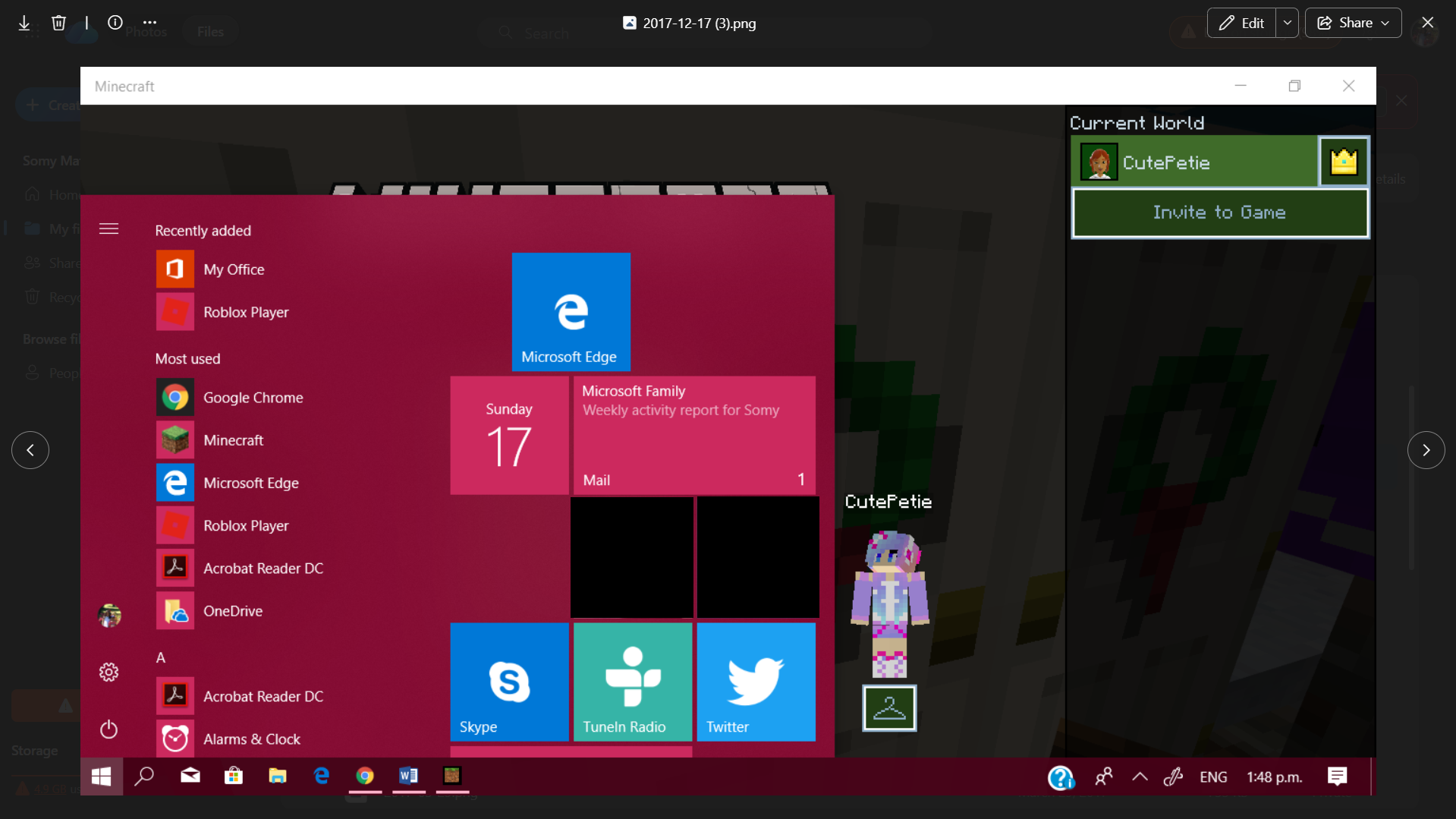The height and width of the screenshot is (819, 1456).
Task: Open the Microsoft Edge tile
Action: click(x=571, y=312)
